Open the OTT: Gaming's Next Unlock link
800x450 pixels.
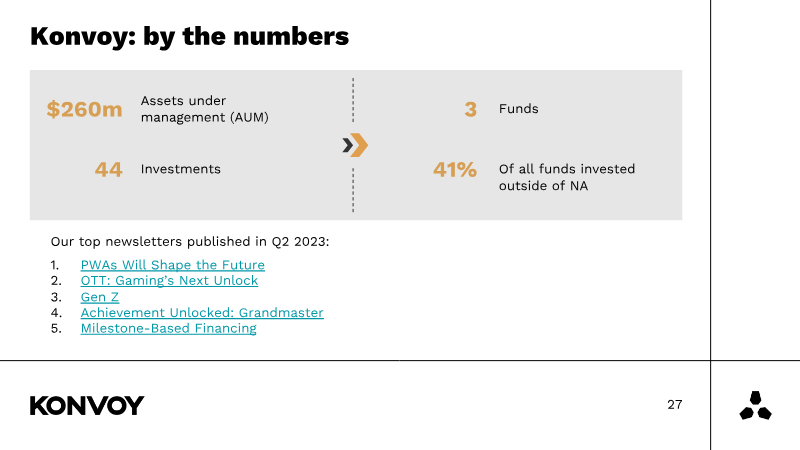point(169,281)
